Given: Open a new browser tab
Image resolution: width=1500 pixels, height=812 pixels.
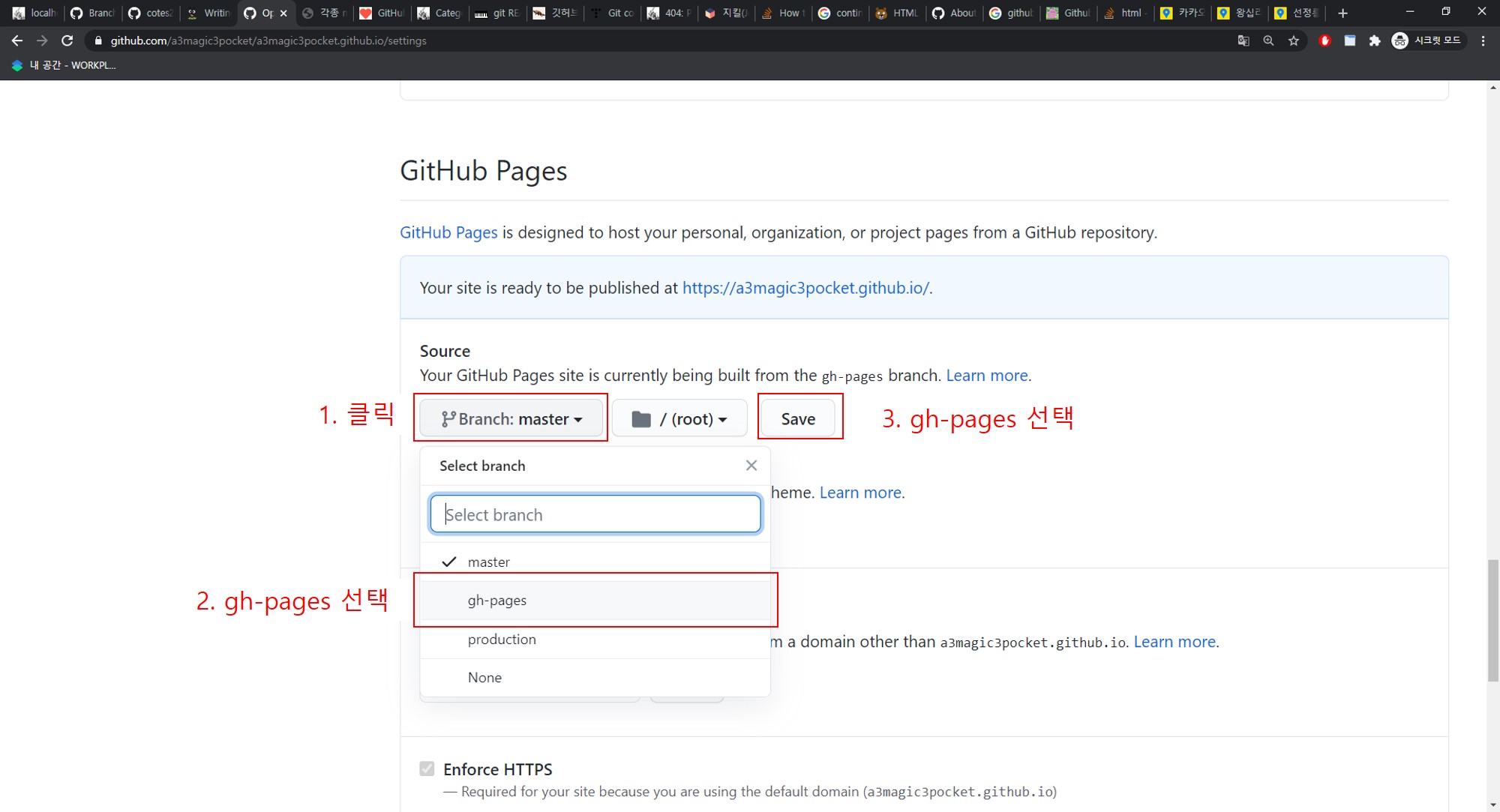Looking at the screenshot, I should point(1342,13).
